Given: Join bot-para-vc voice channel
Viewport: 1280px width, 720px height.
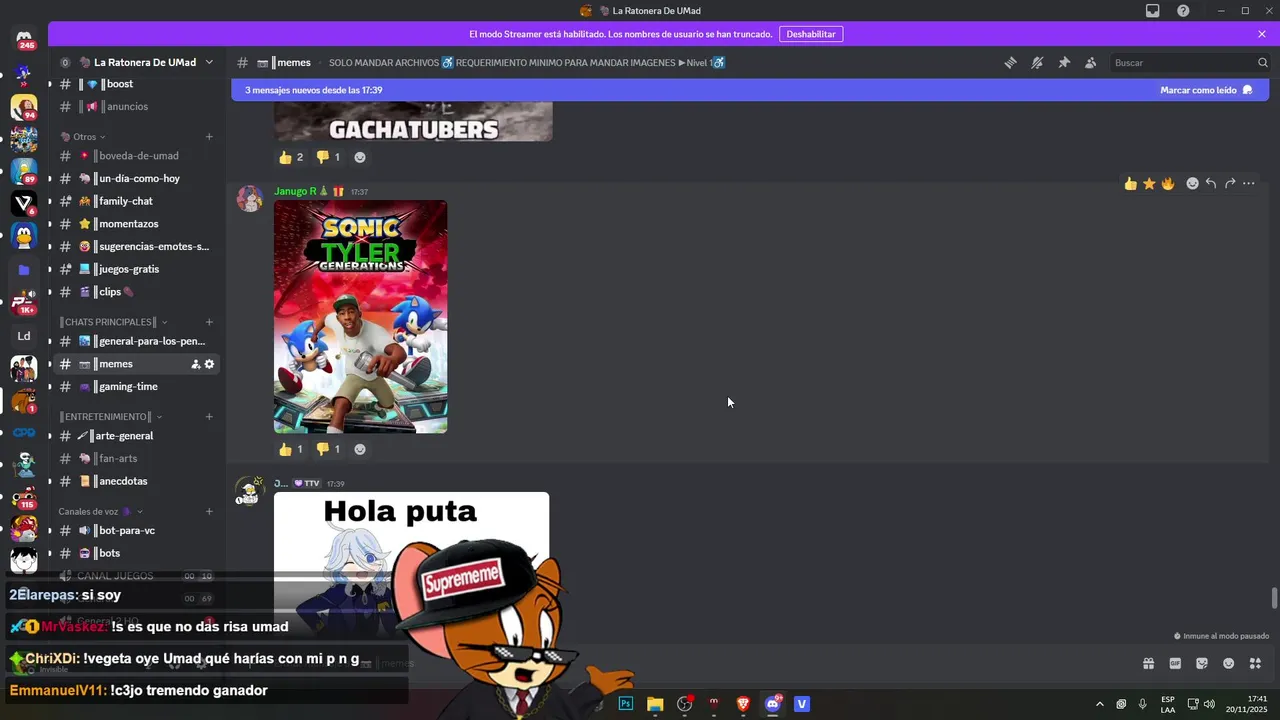Looking at the screenshot, I should click(x=137, y=531).
